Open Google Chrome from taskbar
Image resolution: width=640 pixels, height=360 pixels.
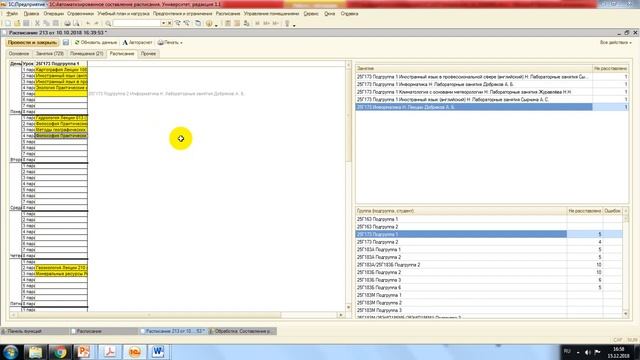(x=60, y=352)
